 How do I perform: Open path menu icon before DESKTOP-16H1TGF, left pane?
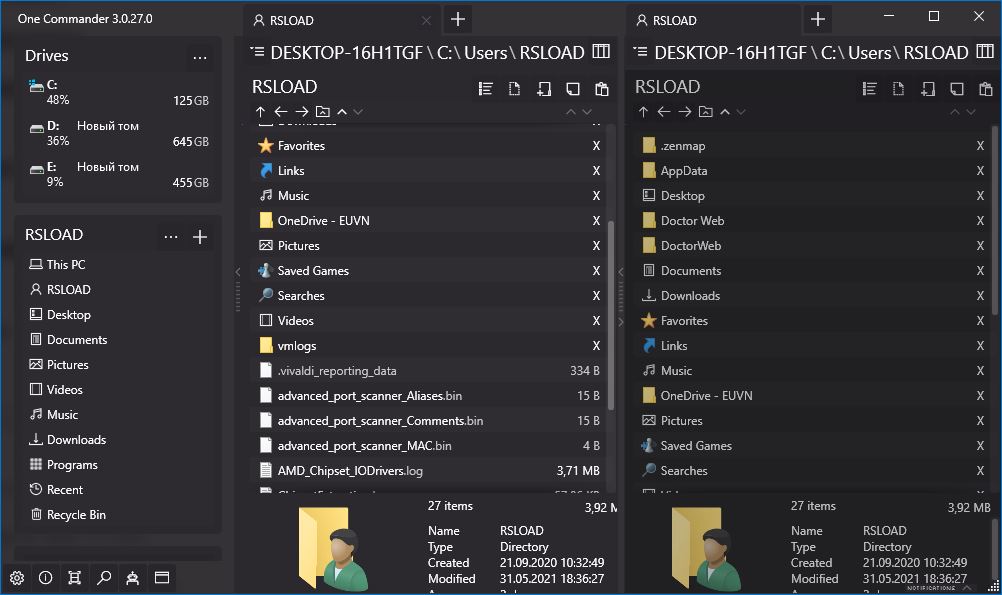pyautogui.click(x=258, y=52)
